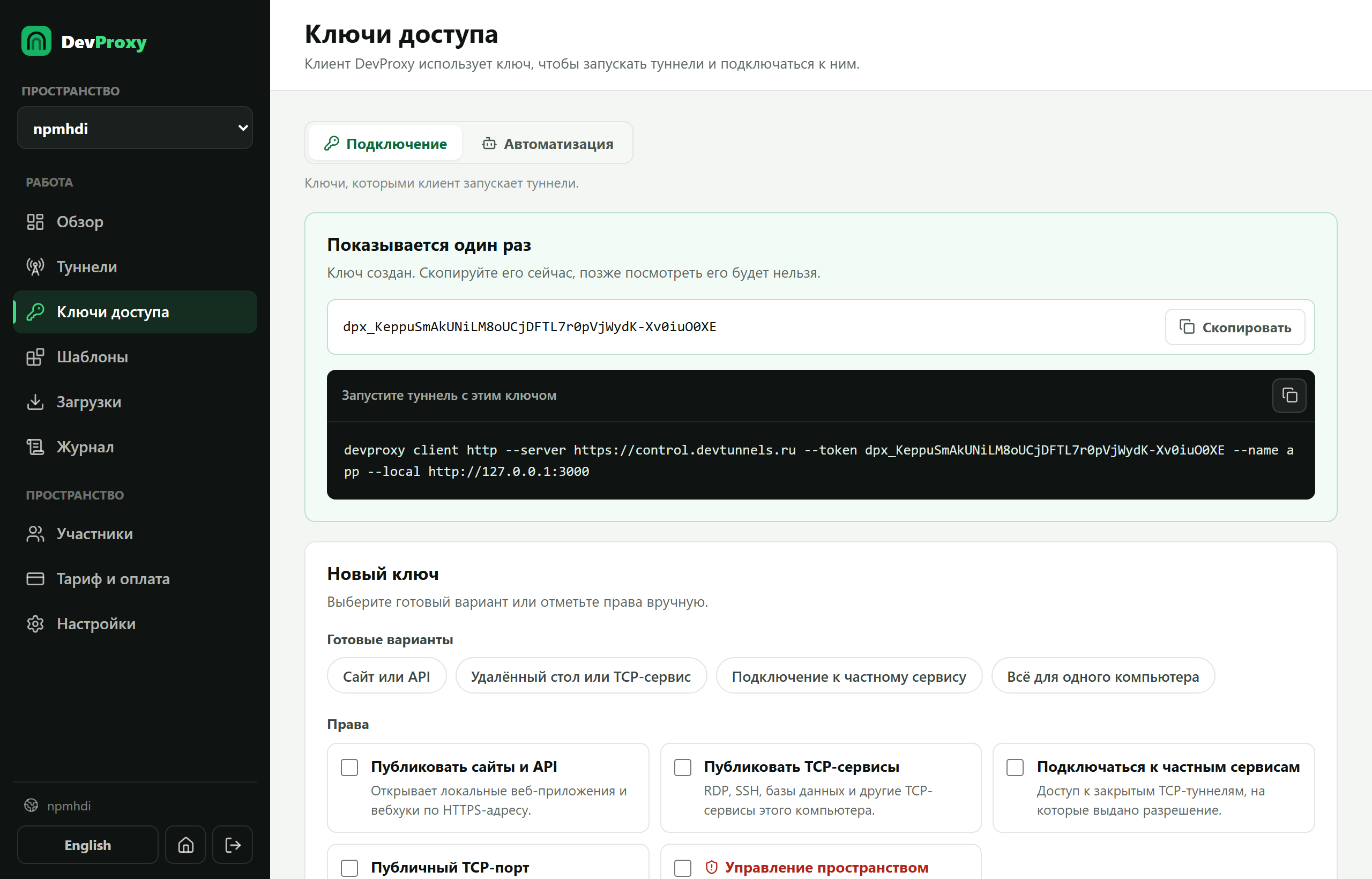Check Публиковать TCP-сервисы
This screenshot has width=1372, height=879.
point(683,768)
